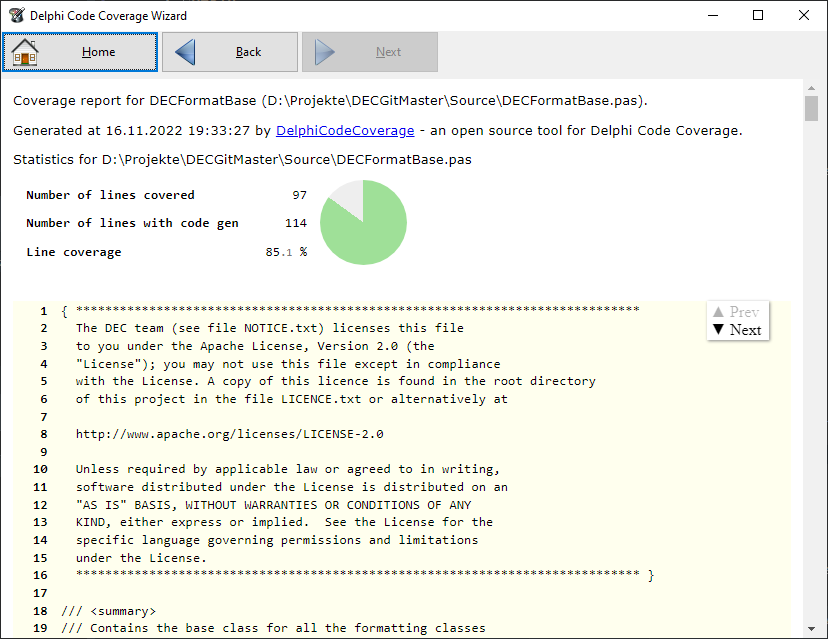The width and height of the screenshot is (828, 639).
Task: Click the 'Line coverage' label
Action: 74,252
